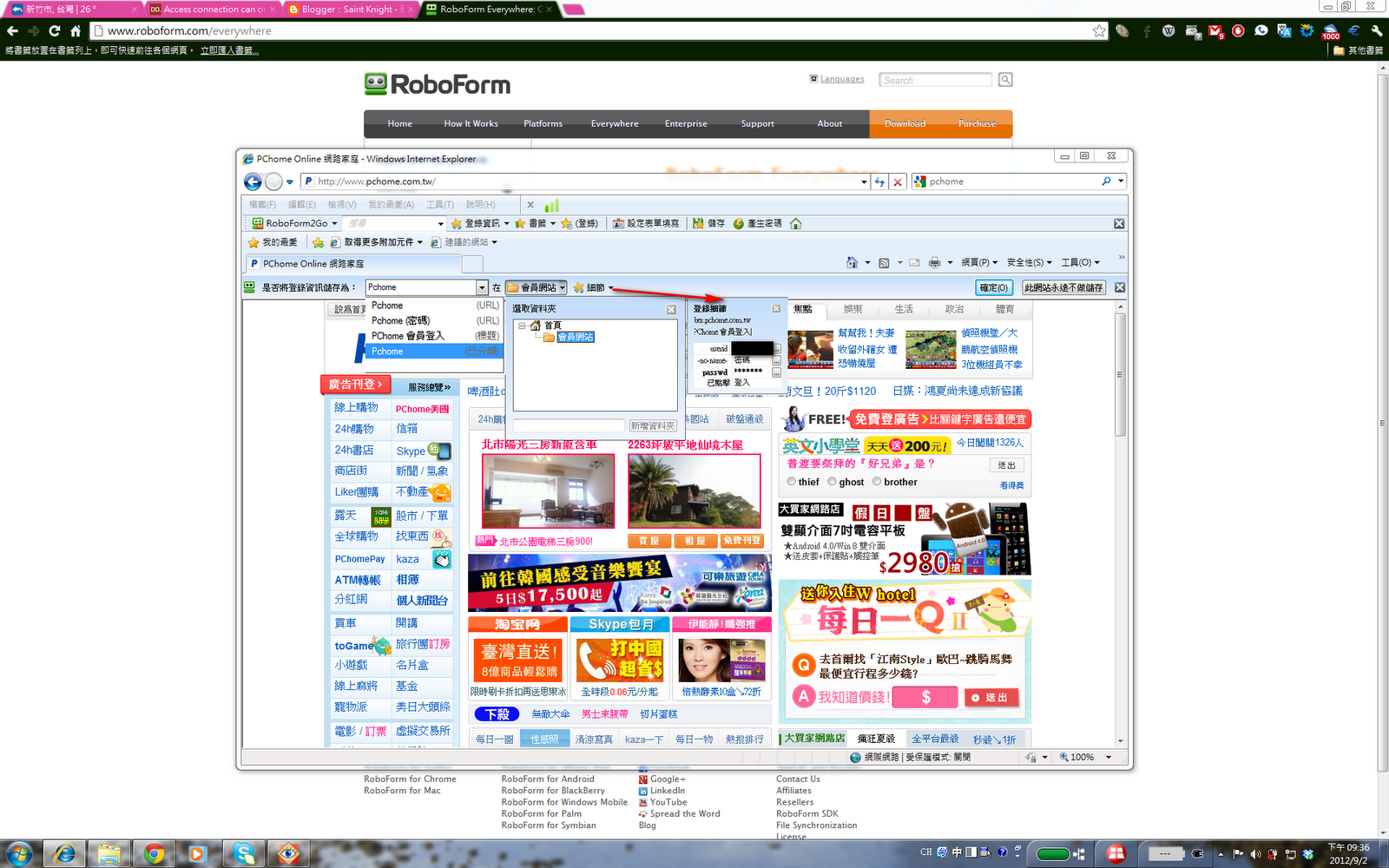Close the RoboForm save prompt bar
Viewport: 1389px width, 868px height.
pos(1120,287)
